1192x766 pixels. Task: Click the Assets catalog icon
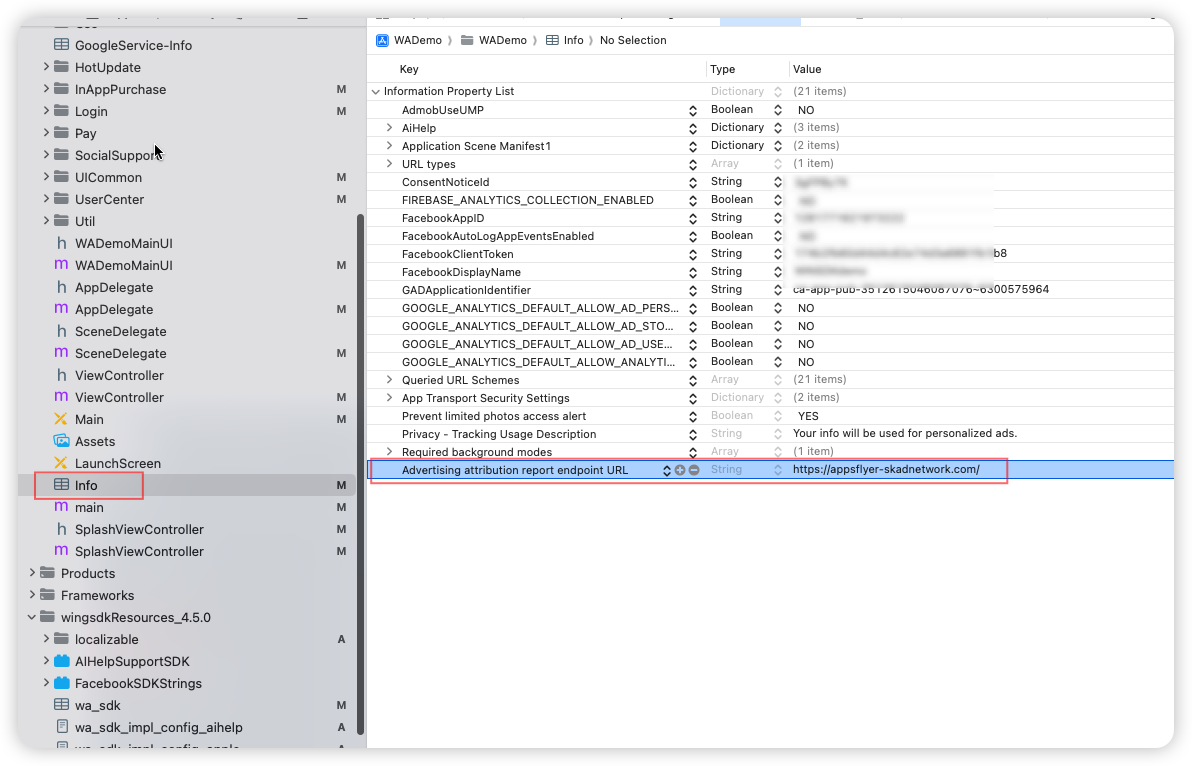[61, 441]
